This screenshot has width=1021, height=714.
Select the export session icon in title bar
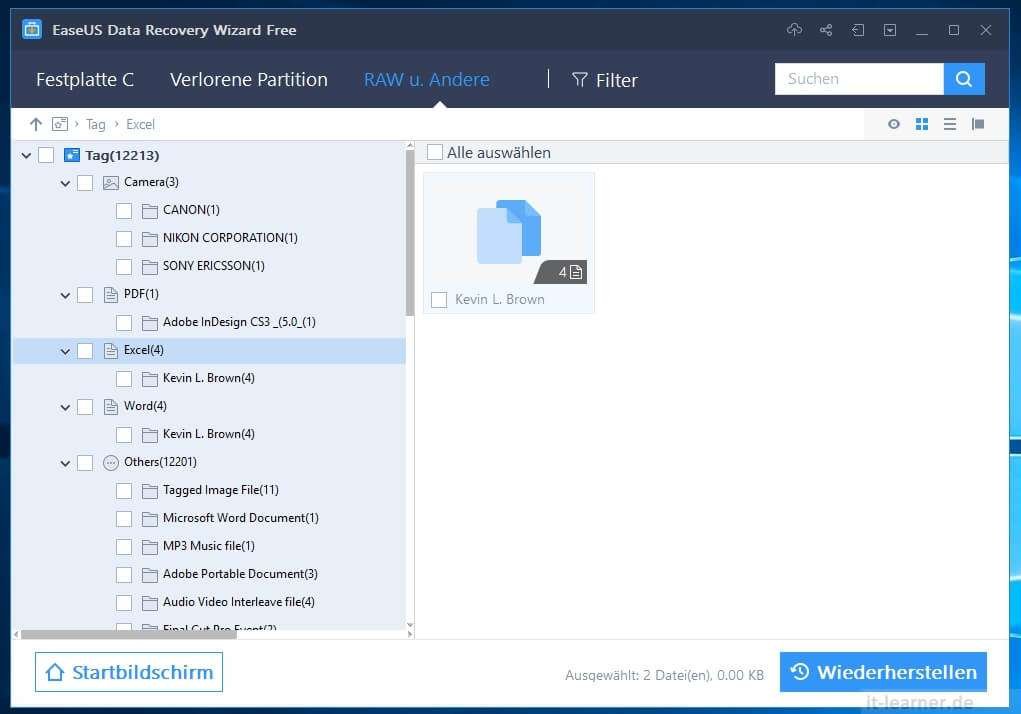coord(858,30)
